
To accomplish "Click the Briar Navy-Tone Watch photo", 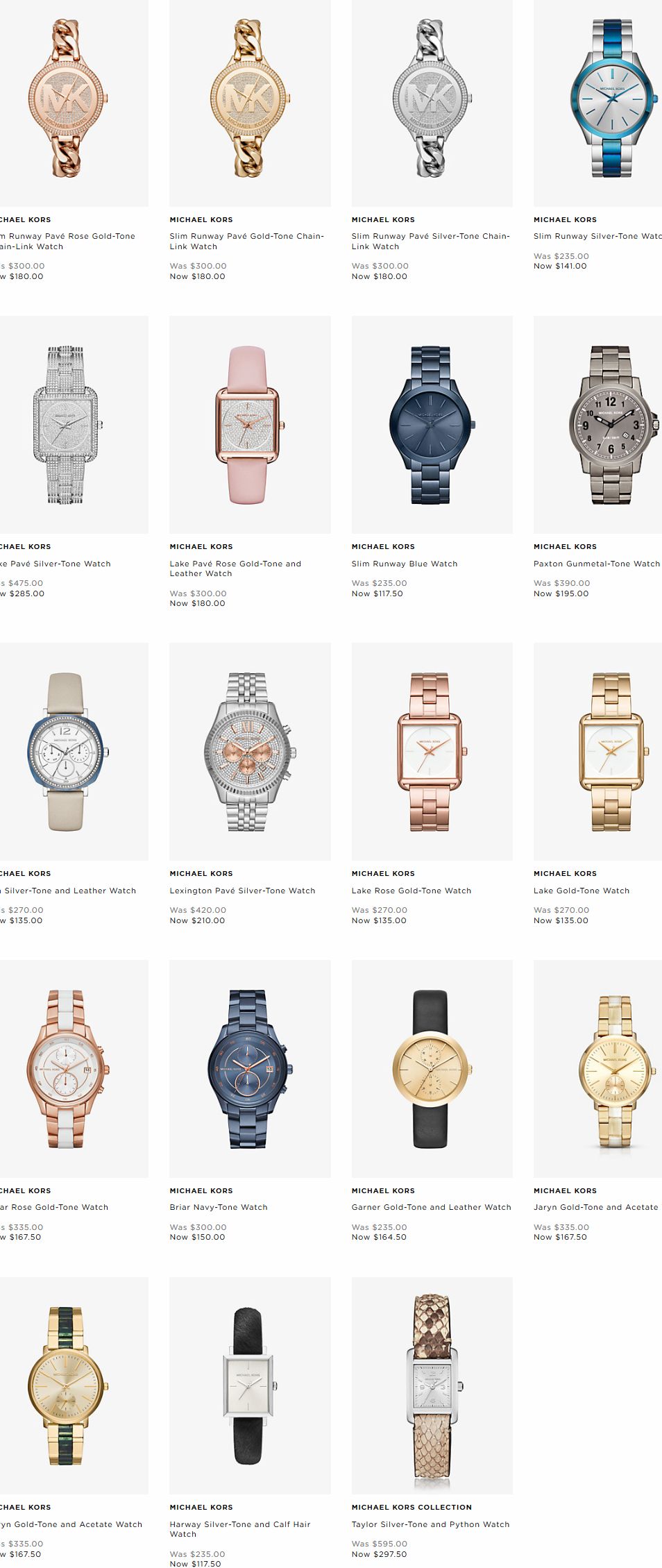I will [250, 1068].
